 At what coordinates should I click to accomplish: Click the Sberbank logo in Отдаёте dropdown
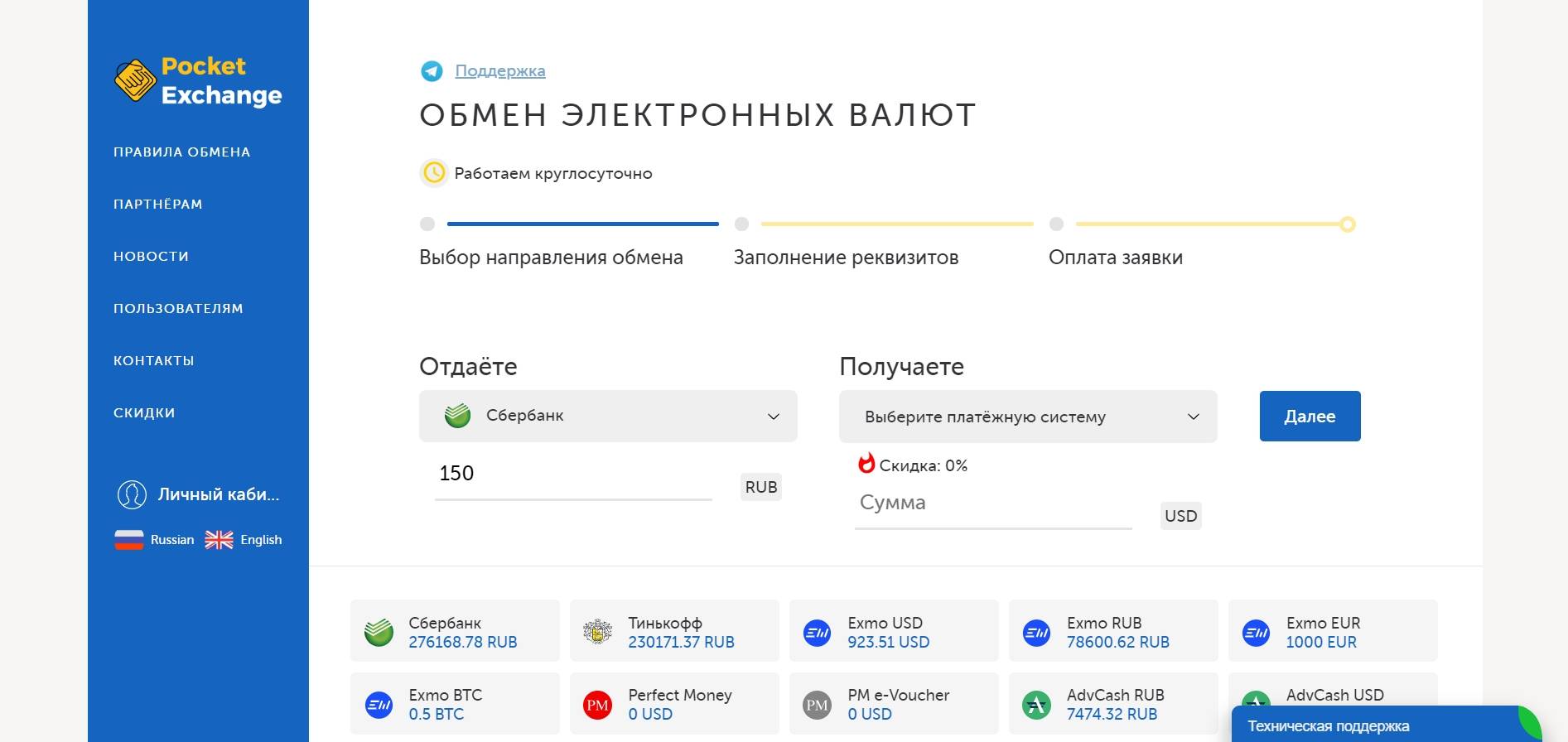pyautogui.click(x=457, y=416)
